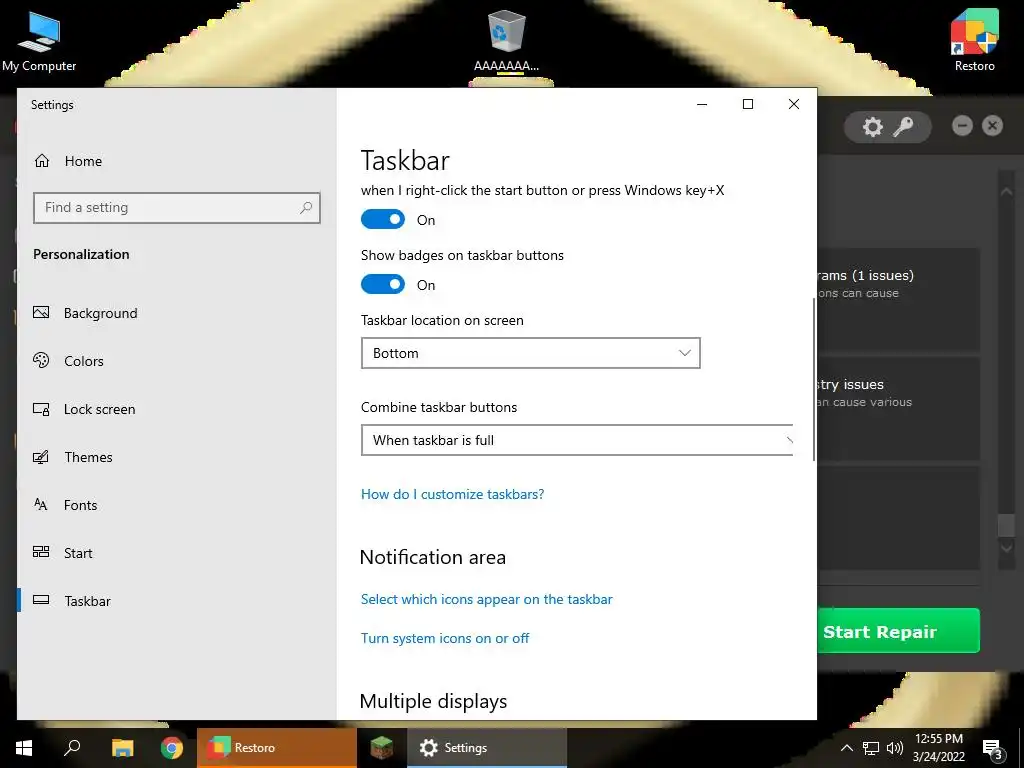Click the search magnifier in Find a setting

pyautogui.click(x=306, y=208)
